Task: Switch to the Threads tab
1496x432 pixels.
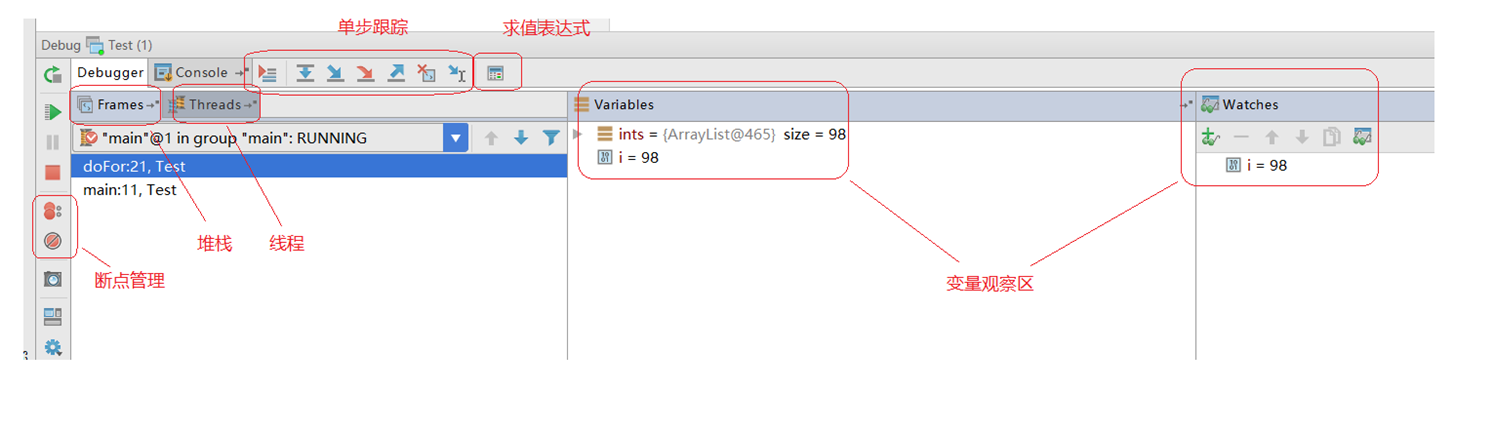Action: 214,104
